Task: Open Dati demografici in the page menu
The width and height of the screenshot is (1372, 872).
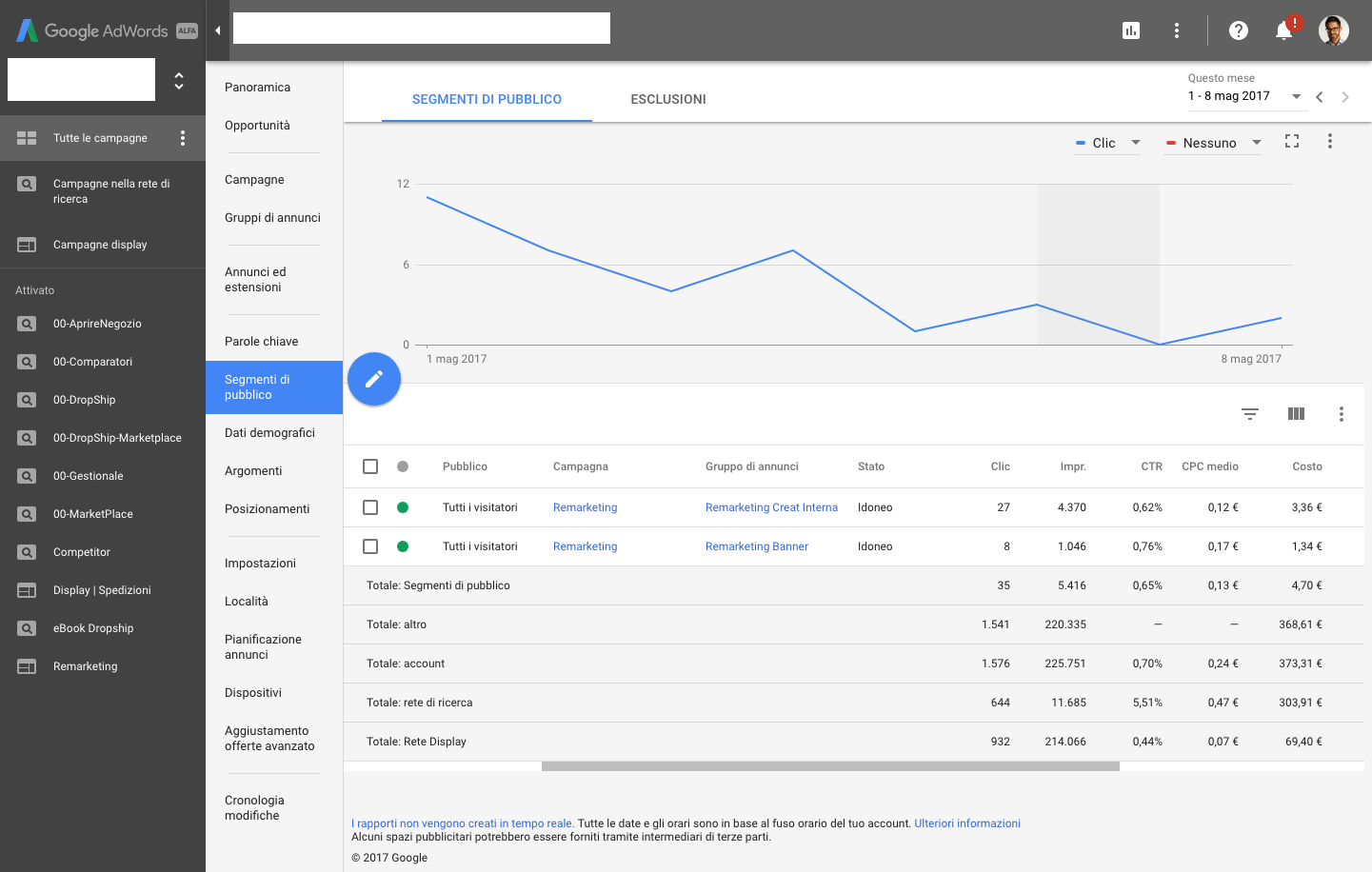Action: pos(269,433)
